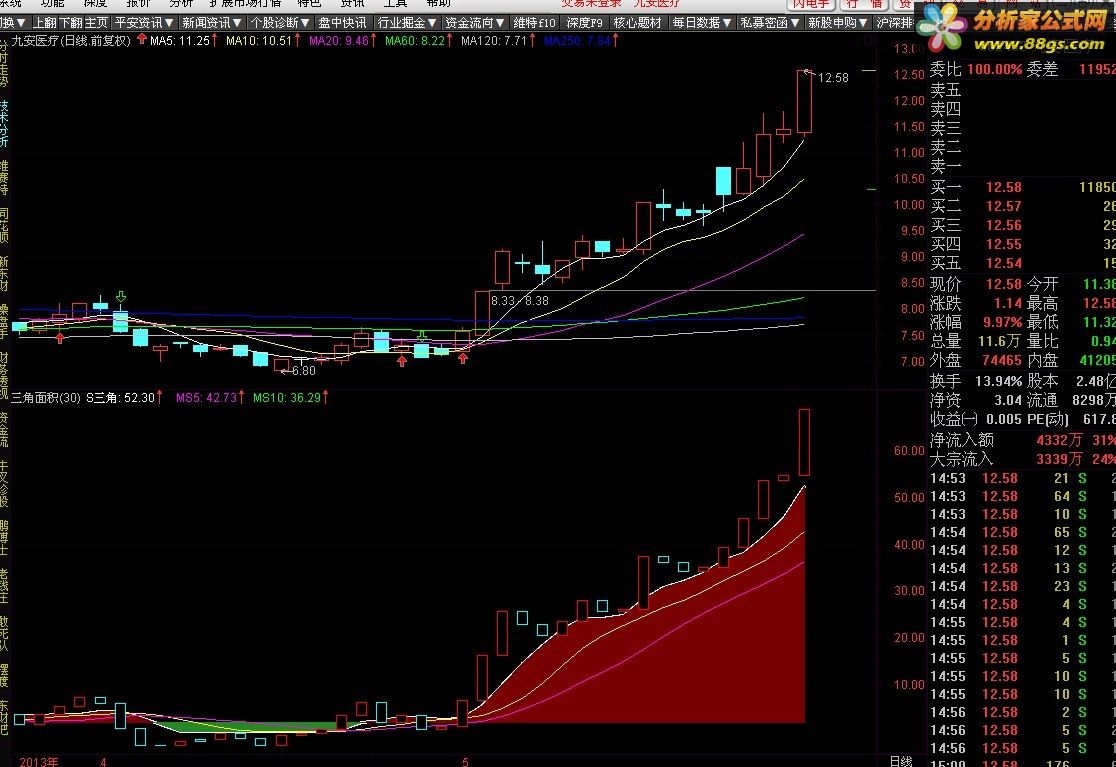This screenshot has width=1116, height=767.
Task: Open 同花顺 sidebar tab
Action: pos(4,225)
